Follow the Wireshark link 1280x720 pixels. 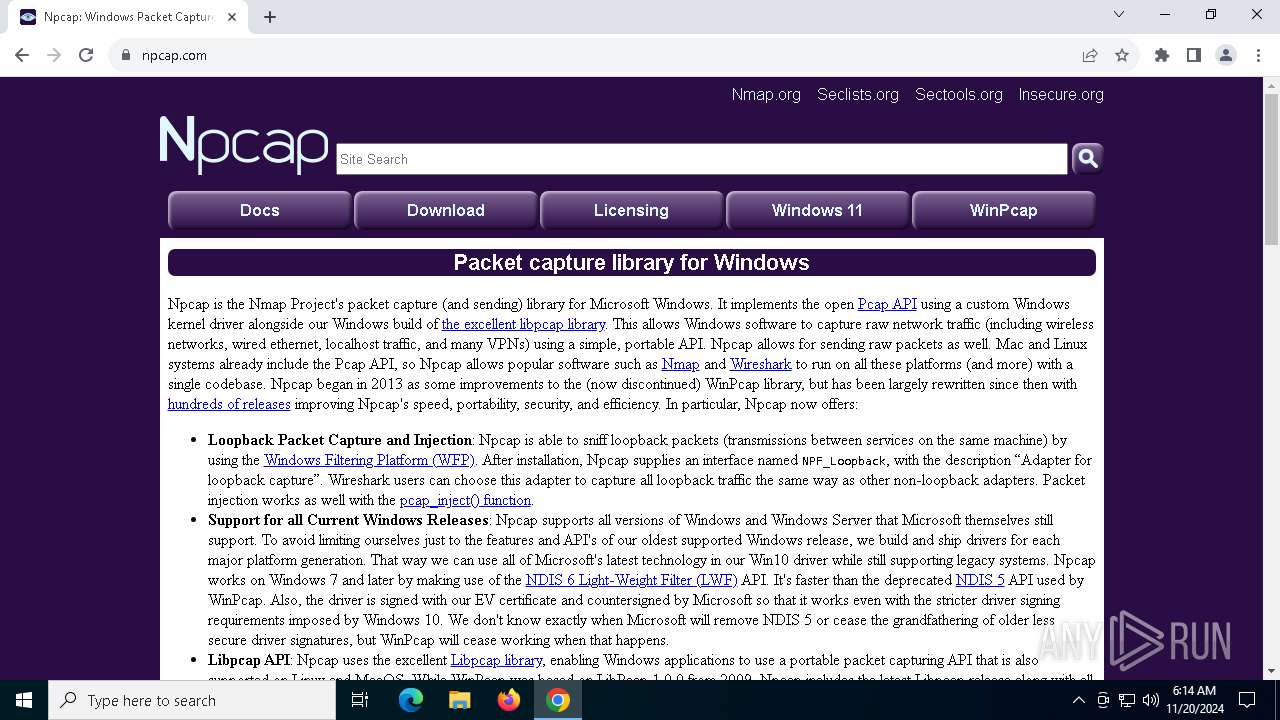[761, 364]
